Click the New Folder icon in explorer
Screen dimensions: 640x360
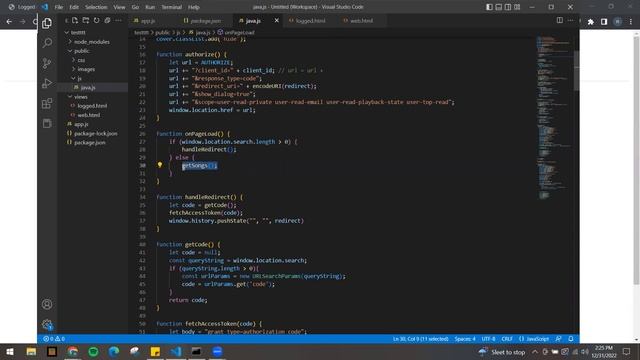(x=86, y=20)
